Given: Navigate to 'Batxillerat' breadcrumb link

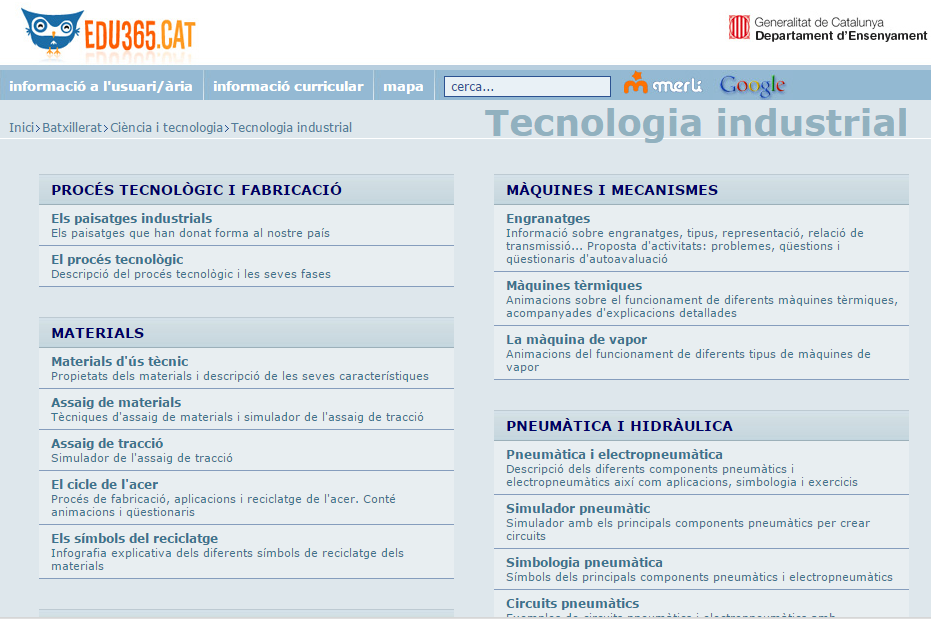Looking at the screenshot, I should click(x=72, y=128).
